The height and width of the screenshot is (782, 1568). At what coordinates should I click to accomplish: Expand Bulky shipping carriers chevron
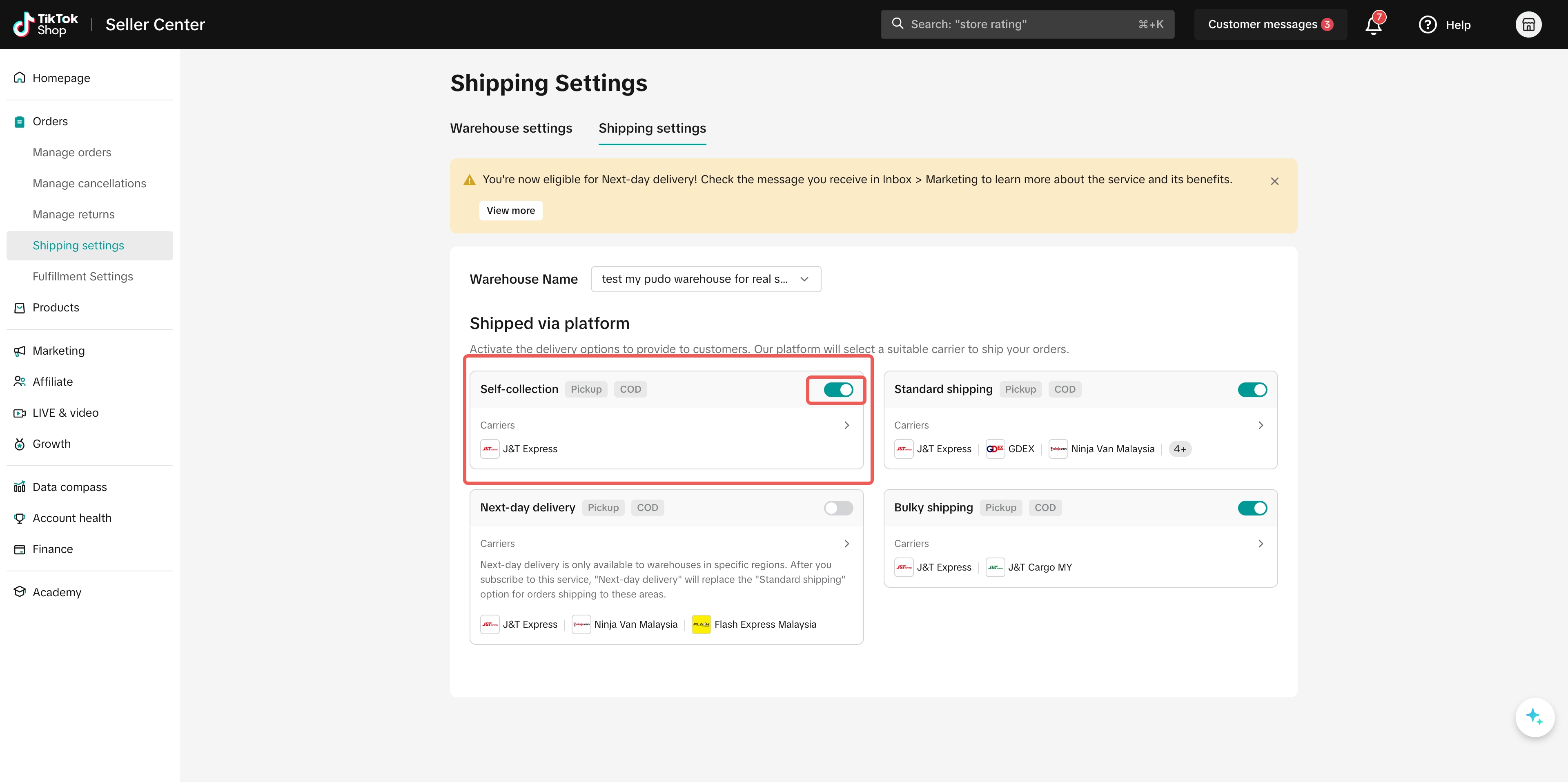tap(1260, 544)
